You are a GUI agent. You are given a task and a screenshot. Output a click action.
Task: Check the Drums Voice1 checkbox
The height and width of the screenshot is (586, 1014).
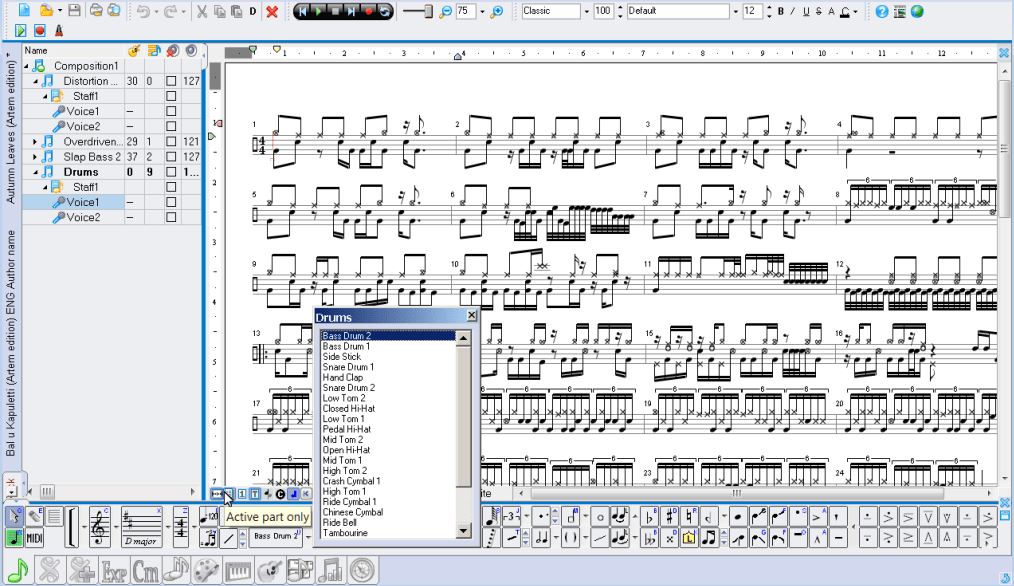[171, 202]
